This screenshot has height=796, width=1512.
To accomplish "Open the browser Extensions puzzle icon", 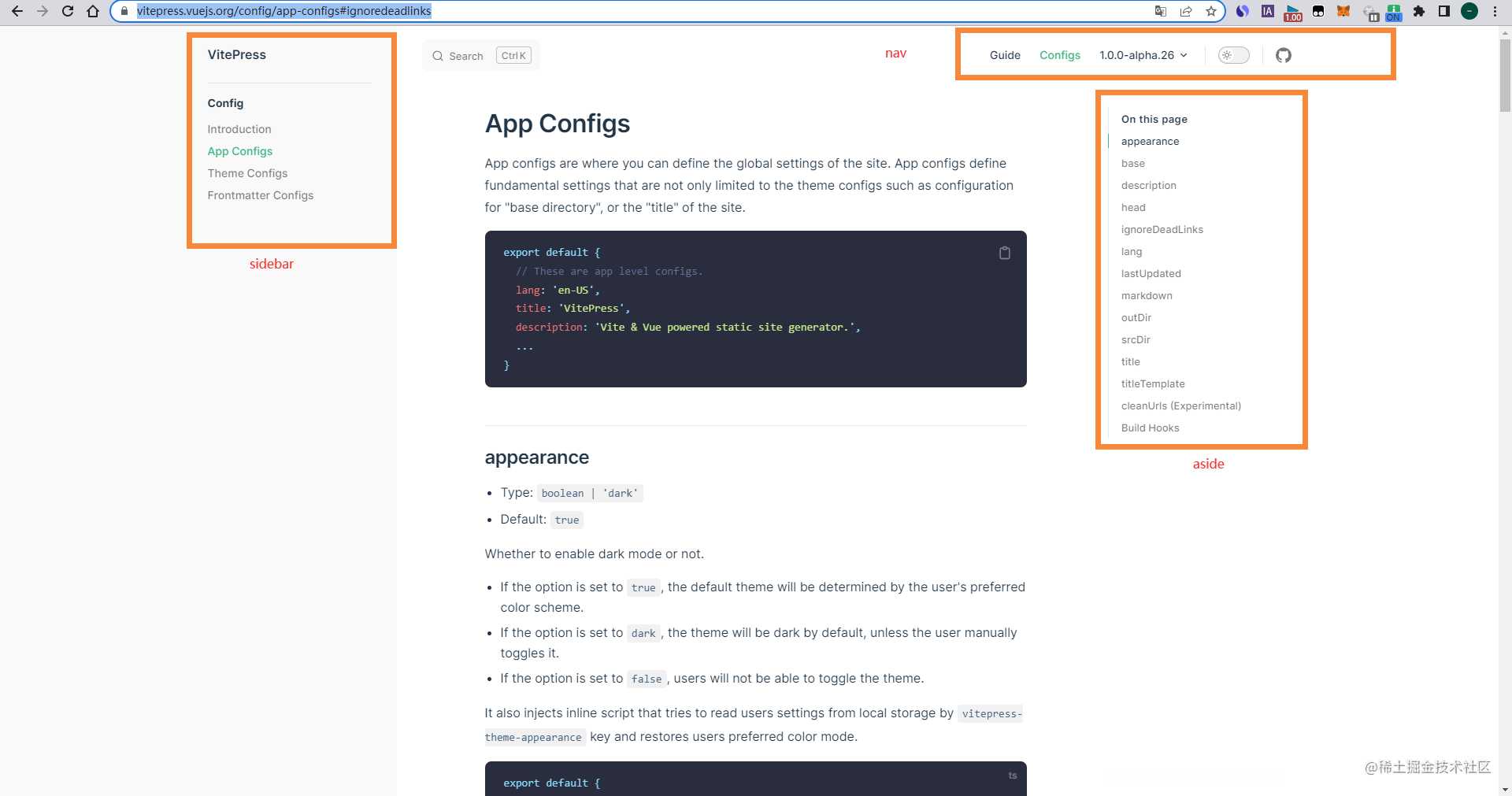I will click(1419, 11).
